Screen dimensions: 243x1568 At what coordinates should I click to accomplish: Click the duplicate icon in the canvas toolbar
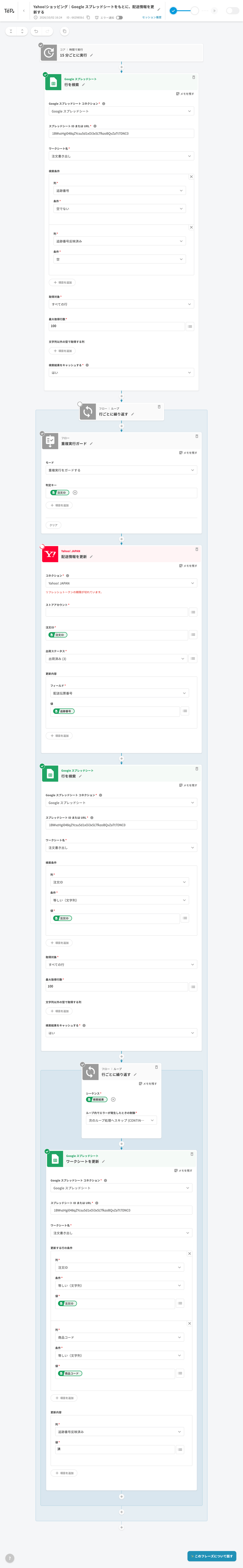65,31
